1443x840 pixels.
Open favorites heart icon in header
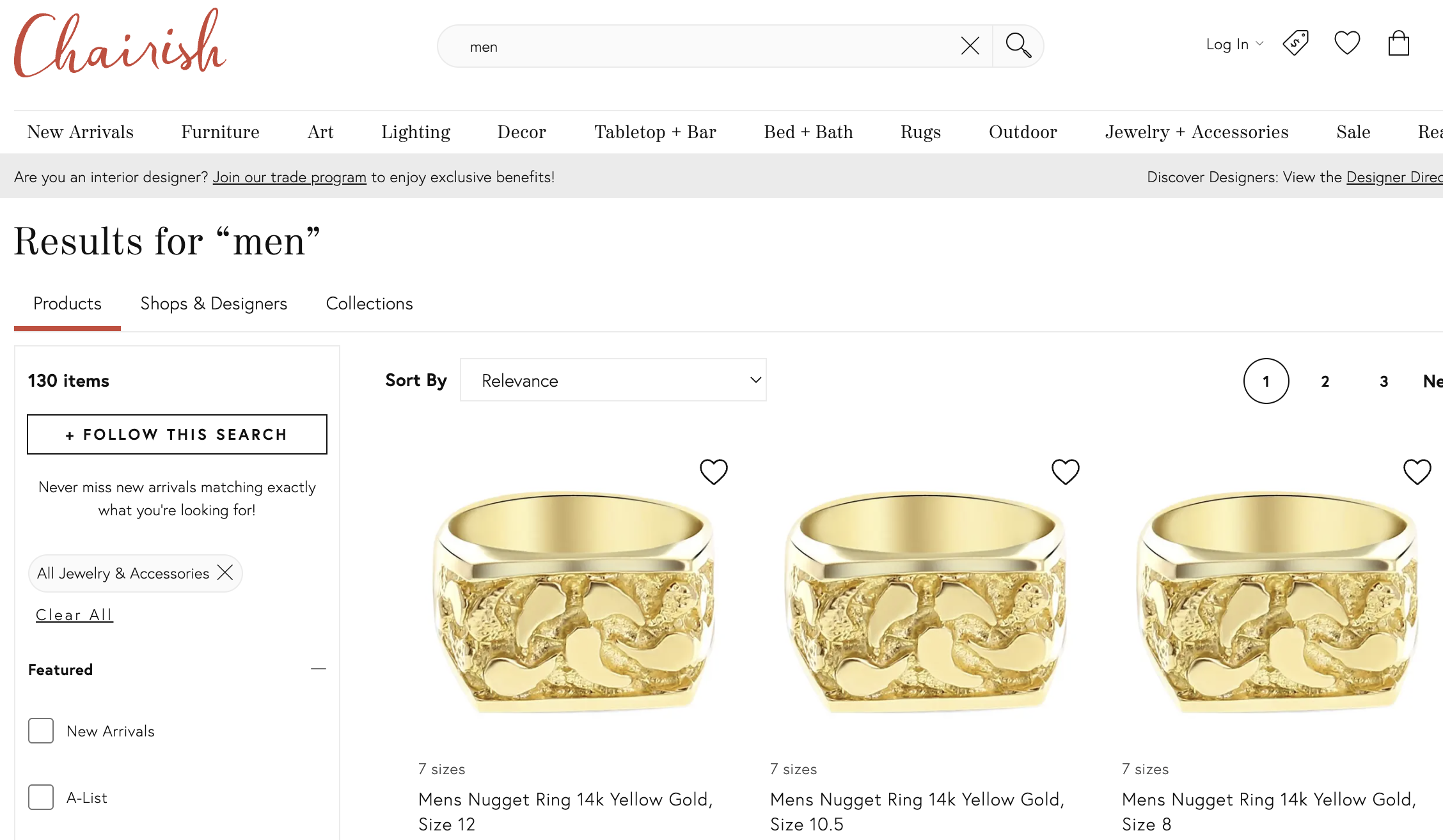1347,43
